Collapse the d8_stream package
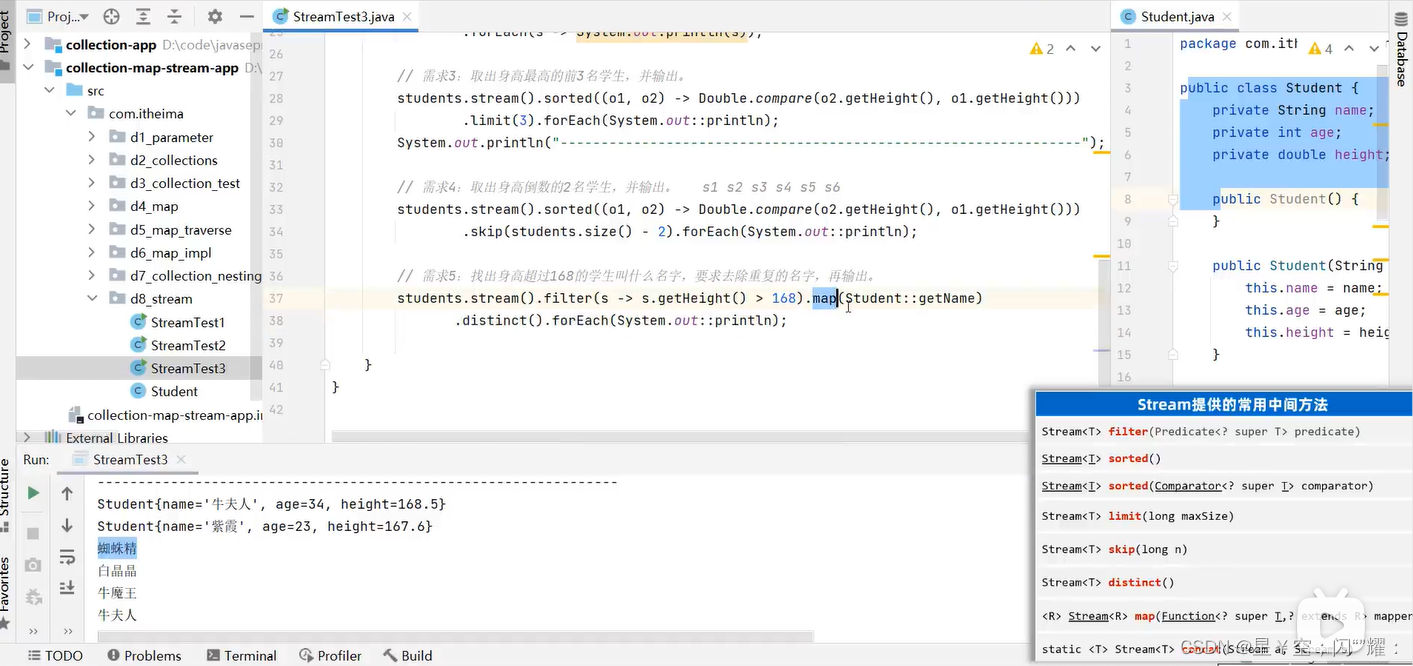 (x=91, y=298)
